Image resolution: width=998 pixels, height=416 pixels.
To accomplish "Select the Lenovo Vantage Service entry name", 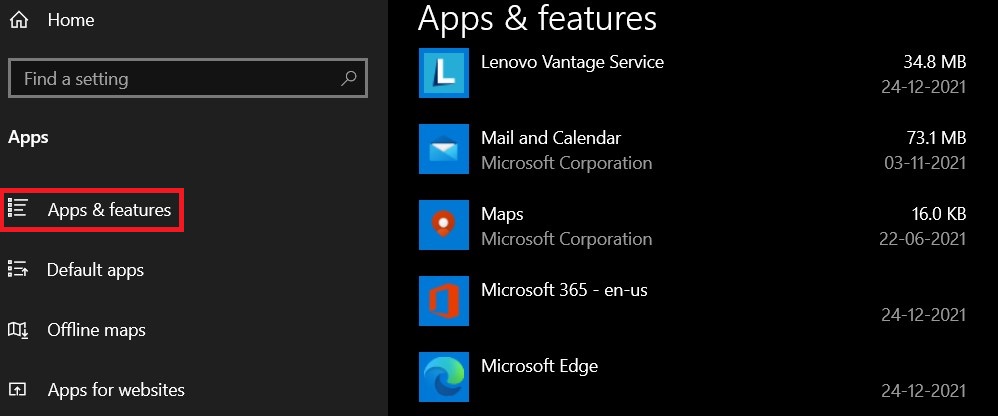I will click(572, 62).
